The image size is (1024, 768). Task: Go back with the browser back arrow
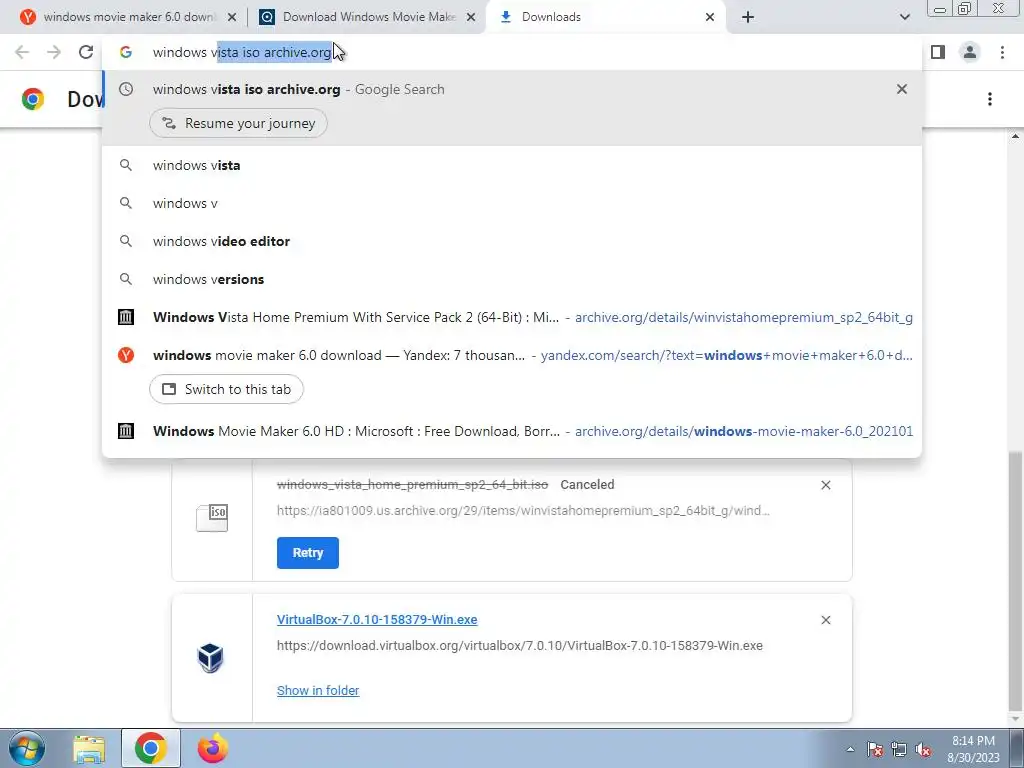point(22,52)
